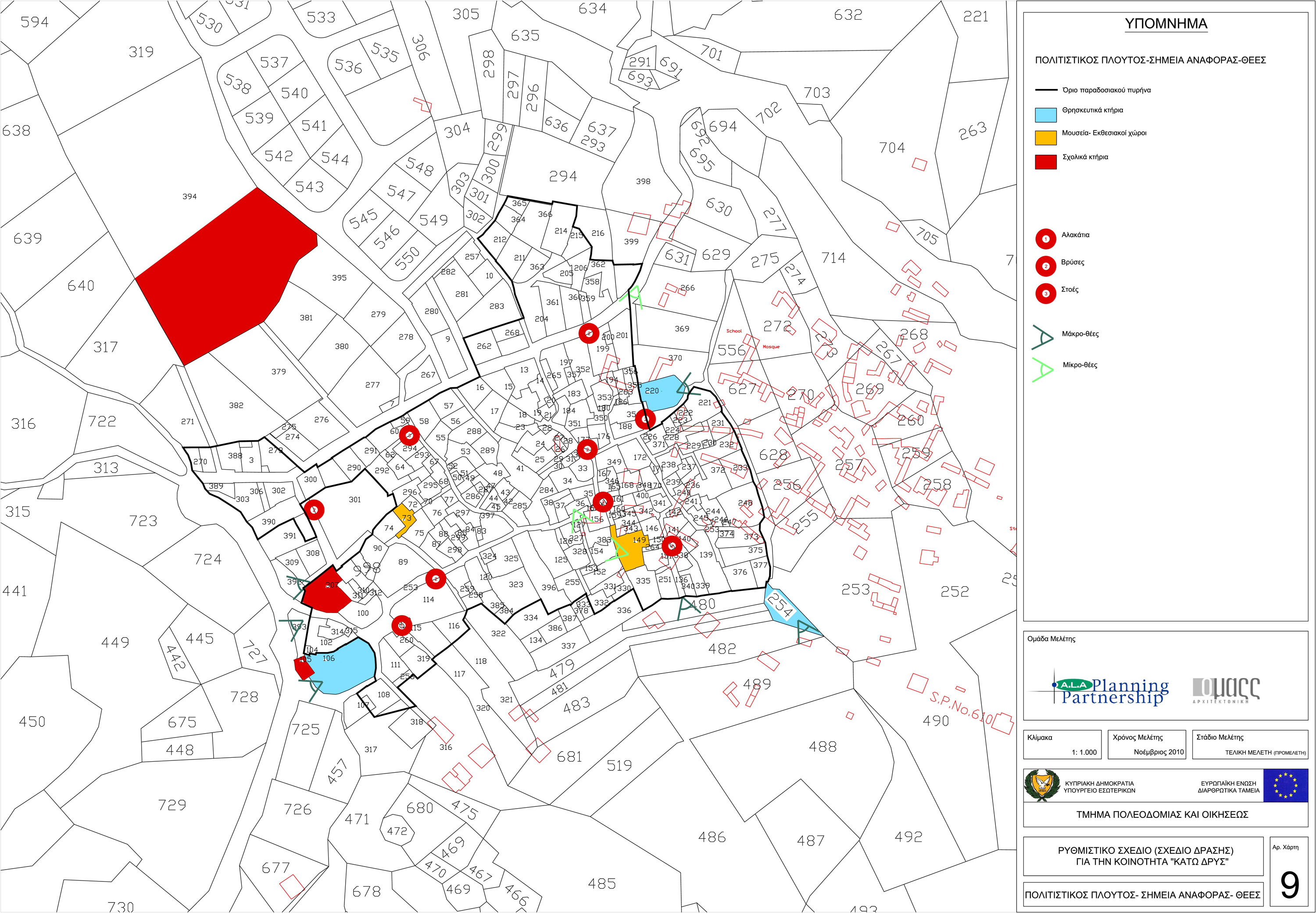Click the red Mosque label text
Image resolution: width=1316 pixels, height=913 pixels.
point(771,347)
